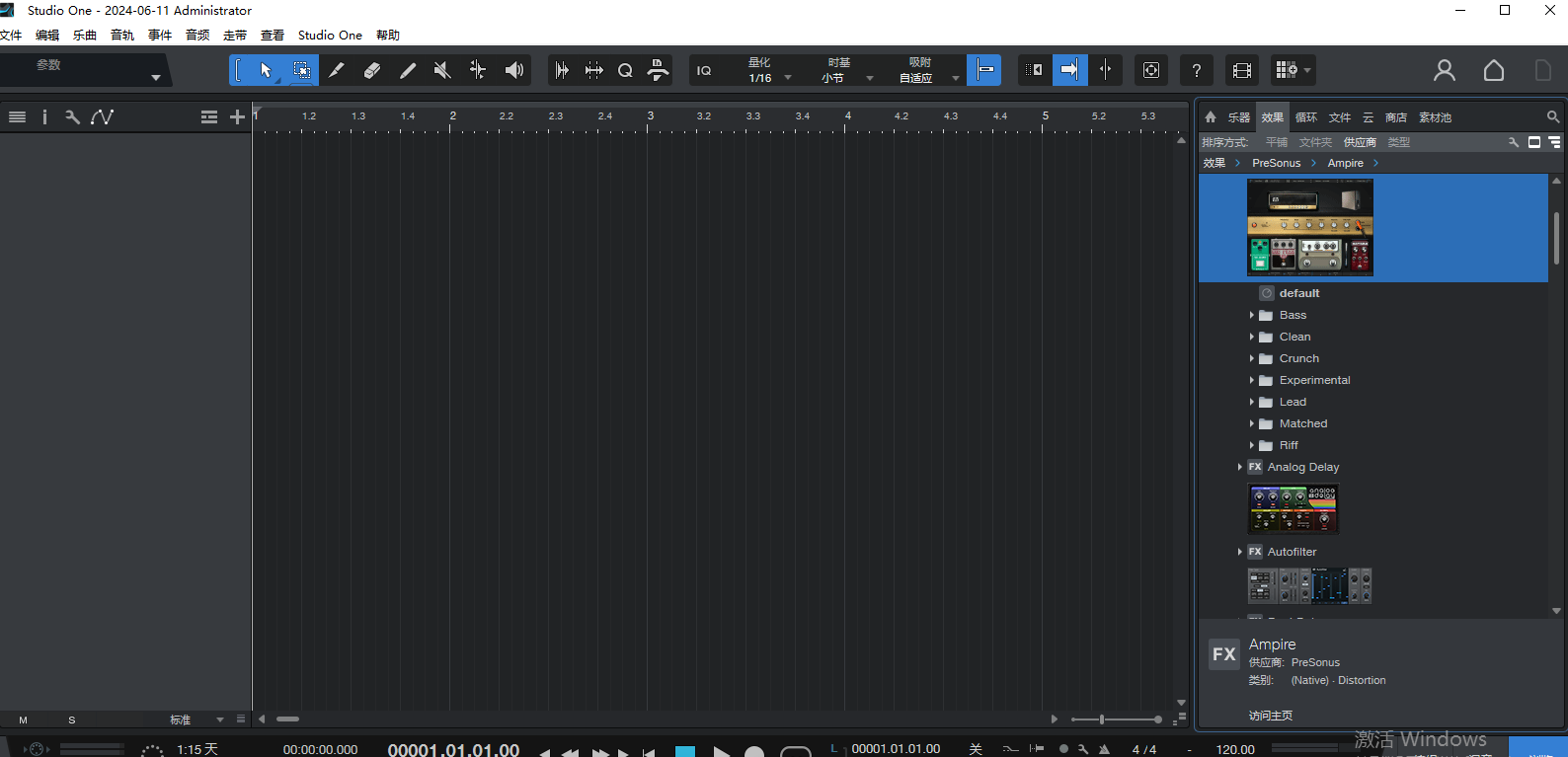The height and width of the screenshot is (757, 1568).
Task: Select the Eraser tool
Action: (372, 70)
